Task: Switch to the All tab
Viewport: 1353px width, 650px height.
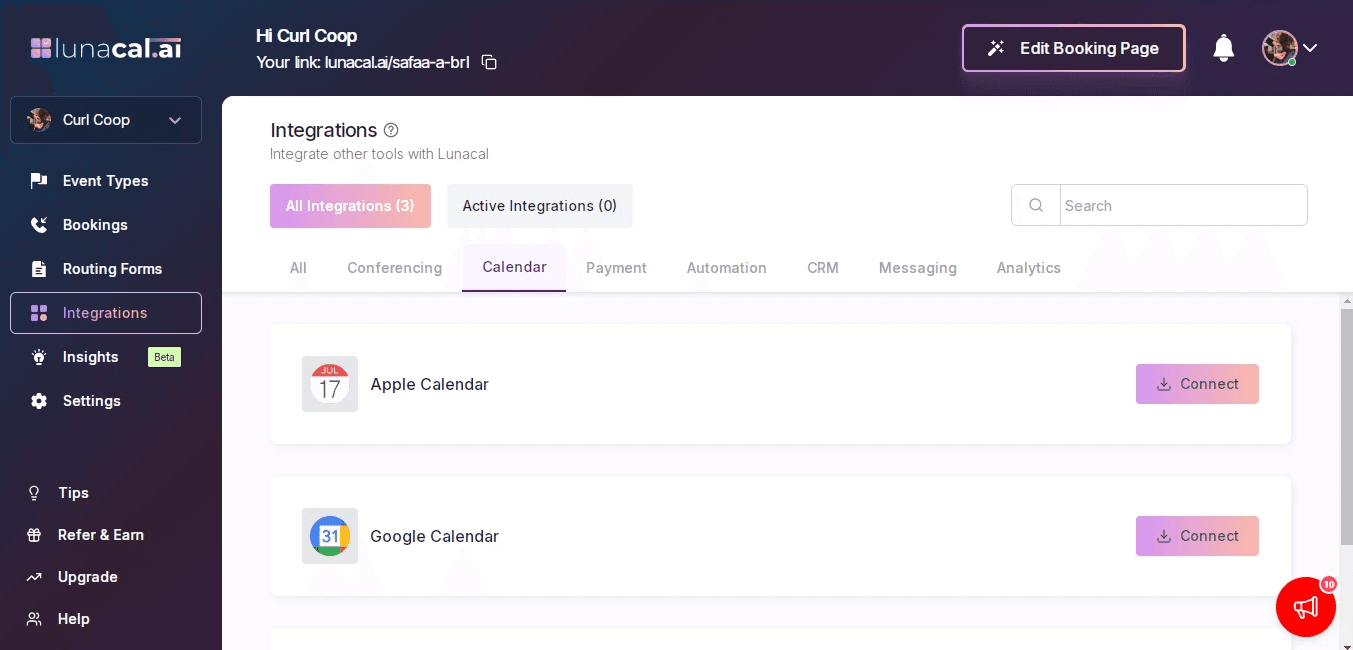Action: (x=298, y=268)
